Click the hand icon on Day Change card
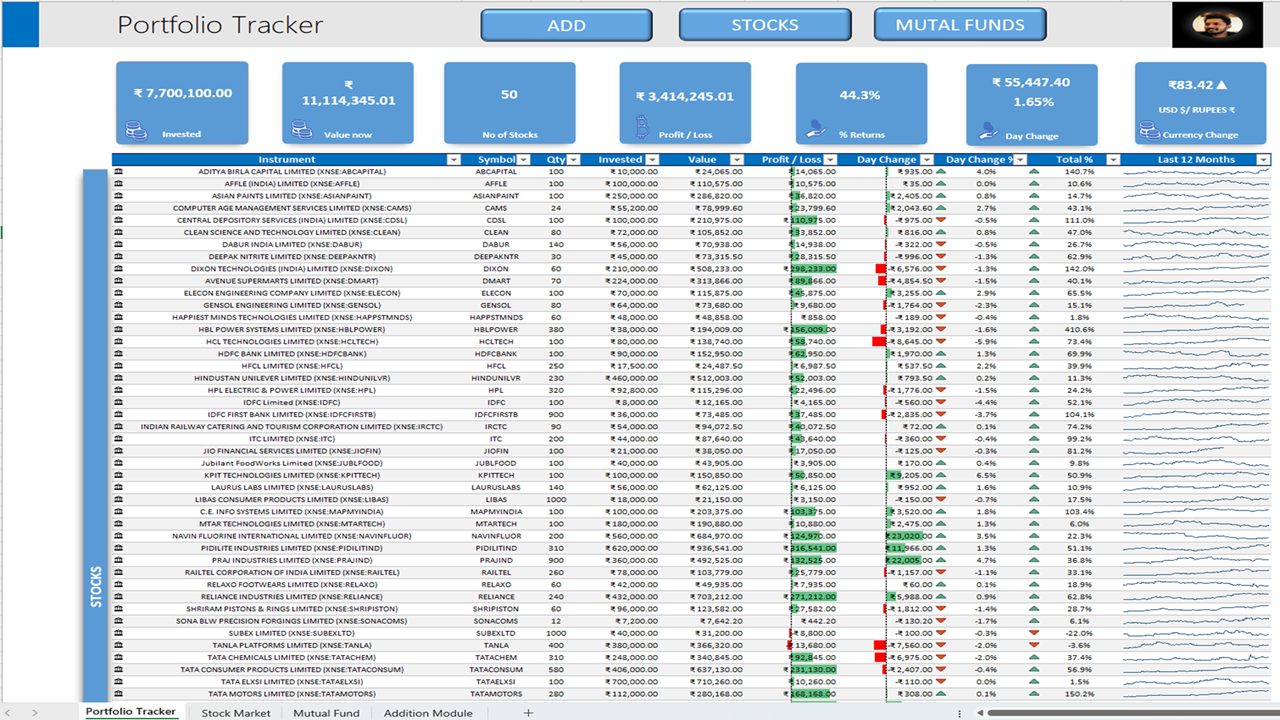The image size is (1280, 720). point(988,130)
